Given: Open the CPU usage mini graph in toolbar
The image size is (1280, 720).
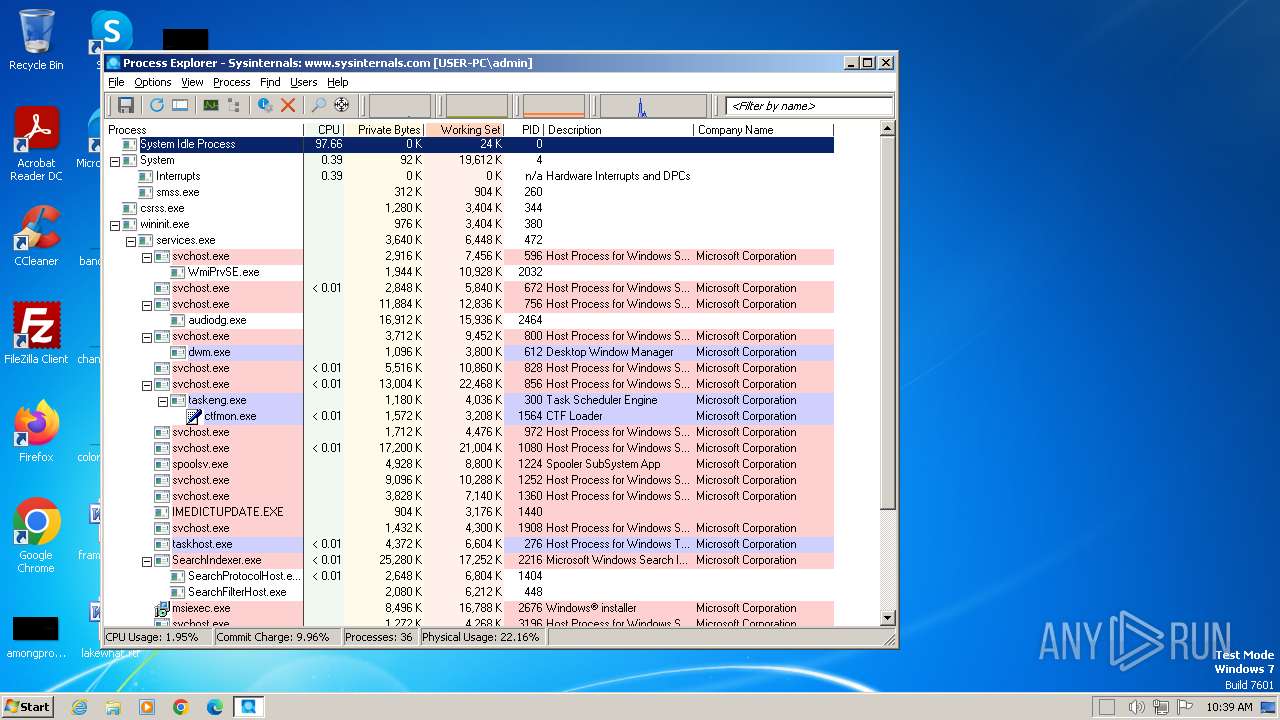Looking at the screenshot, I should point(400,106).
